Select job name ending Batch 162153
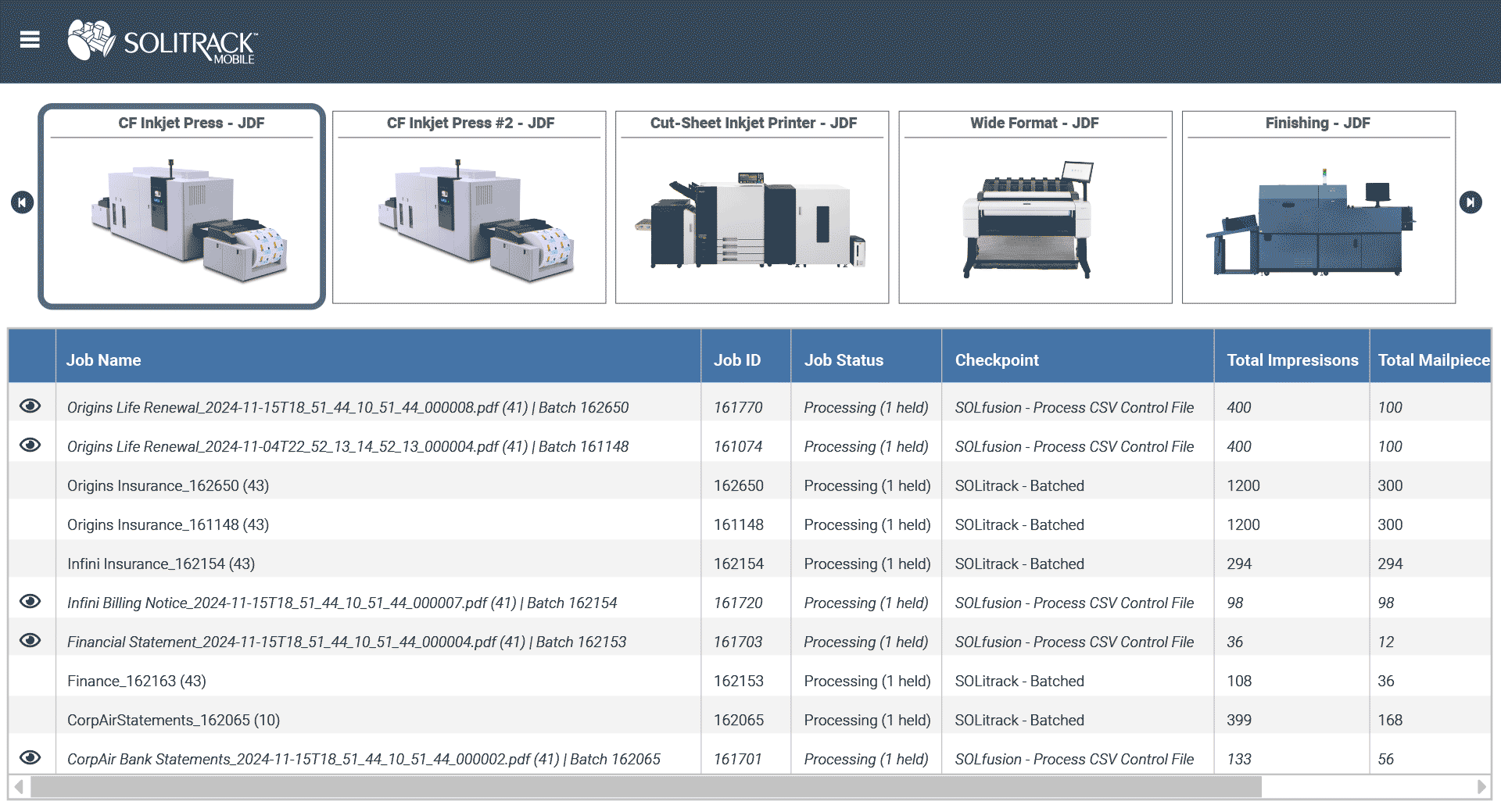Viewport: 1501px width, 812px height. [346, 642]
